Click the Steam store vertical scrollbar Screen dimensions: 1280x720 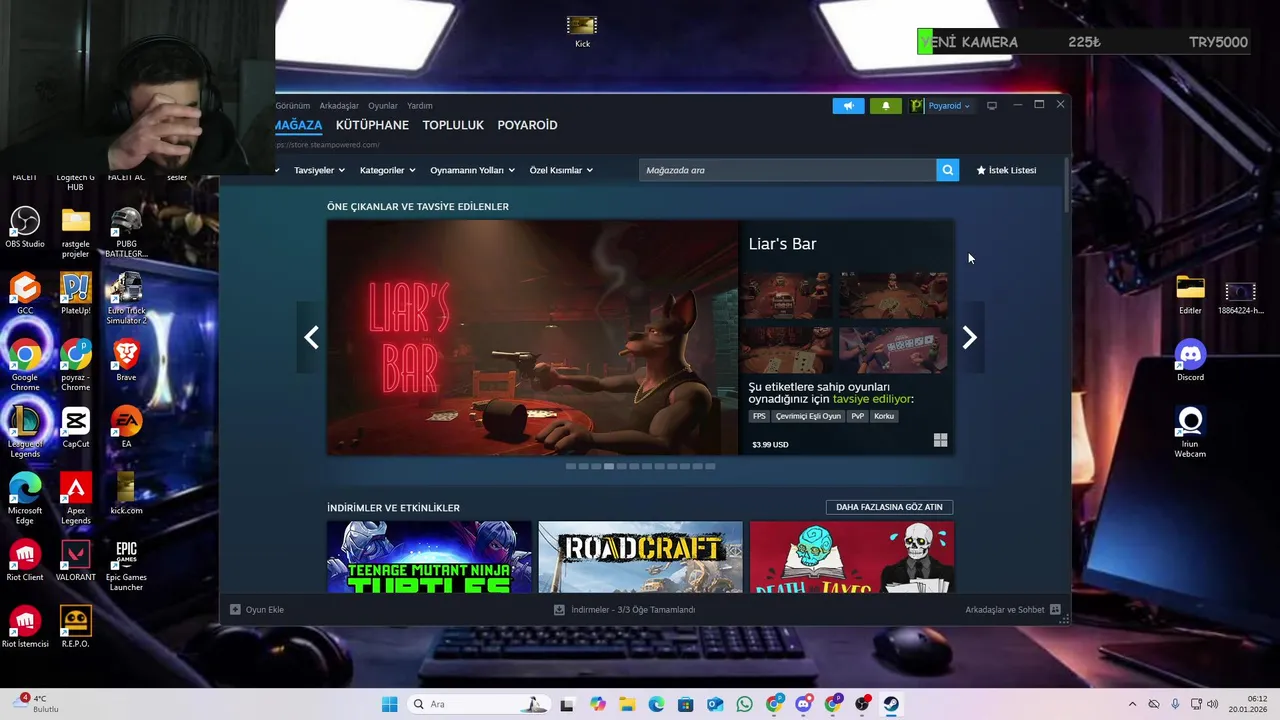point(1066,185)
